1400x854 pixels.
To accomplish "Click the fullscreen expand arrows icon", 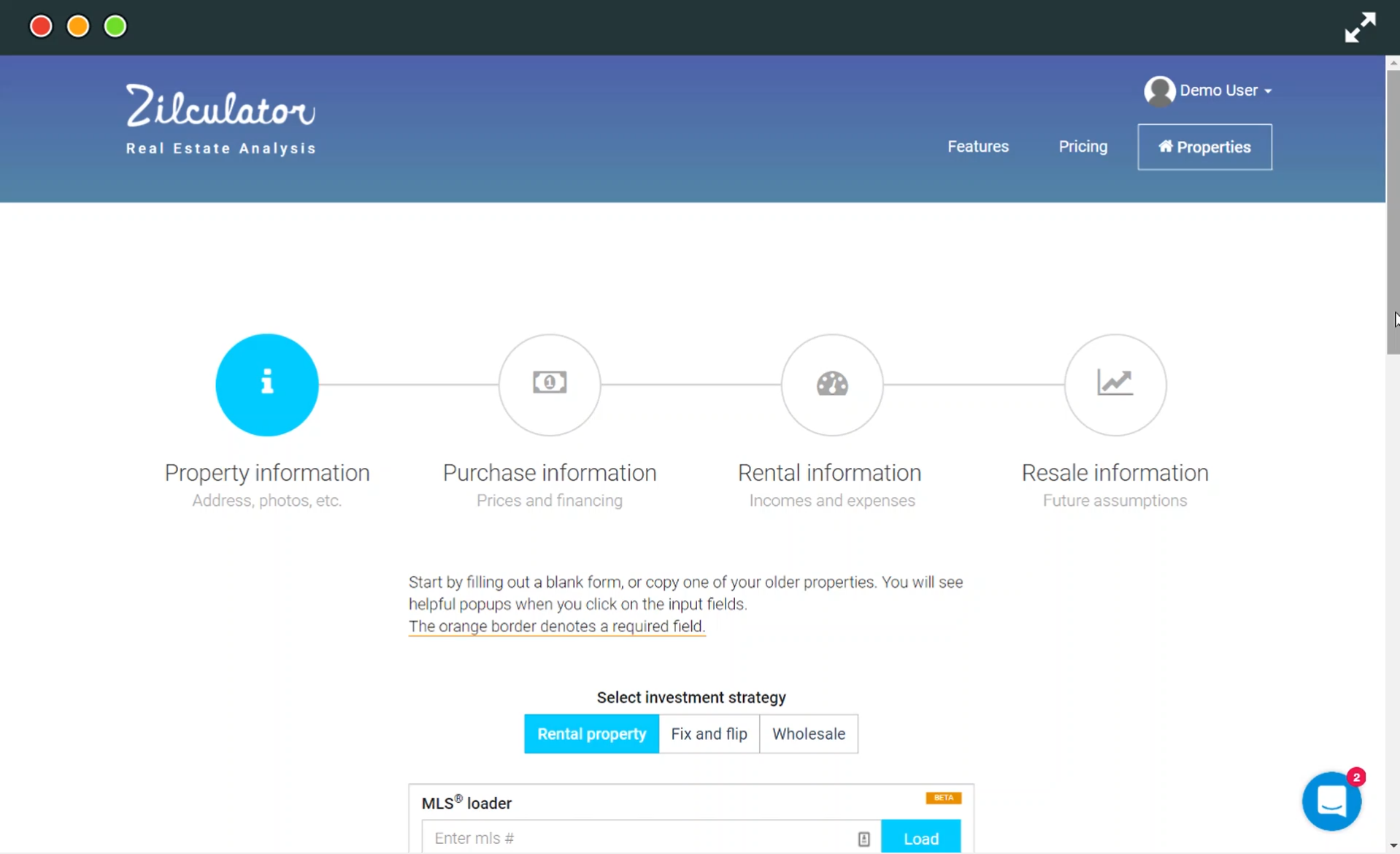I will 1360,28.
